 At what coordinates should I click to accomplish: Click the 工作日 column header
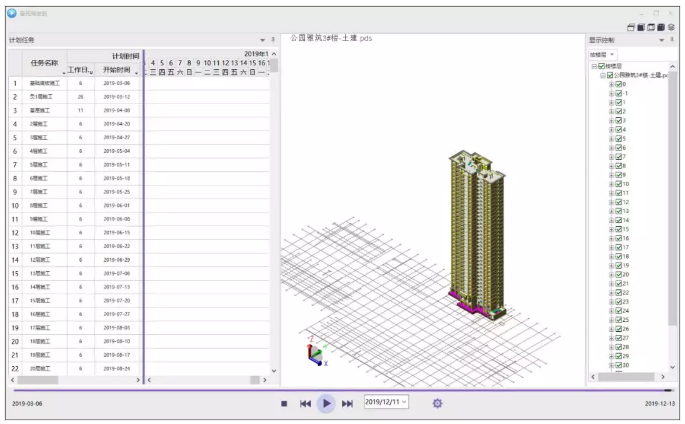[x=80, y=70]
